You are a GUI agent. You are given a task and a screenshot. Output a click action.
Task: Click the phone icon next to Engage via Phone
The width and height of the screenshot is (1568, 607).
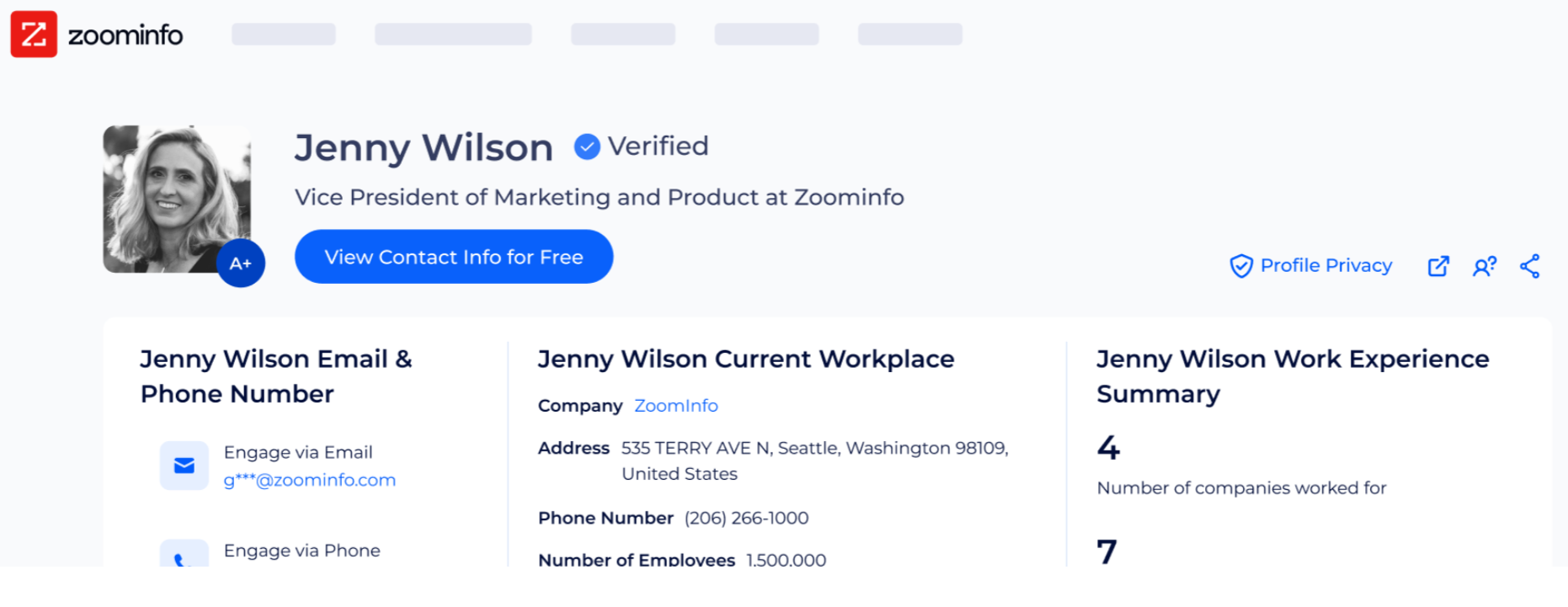click(184, 553)
